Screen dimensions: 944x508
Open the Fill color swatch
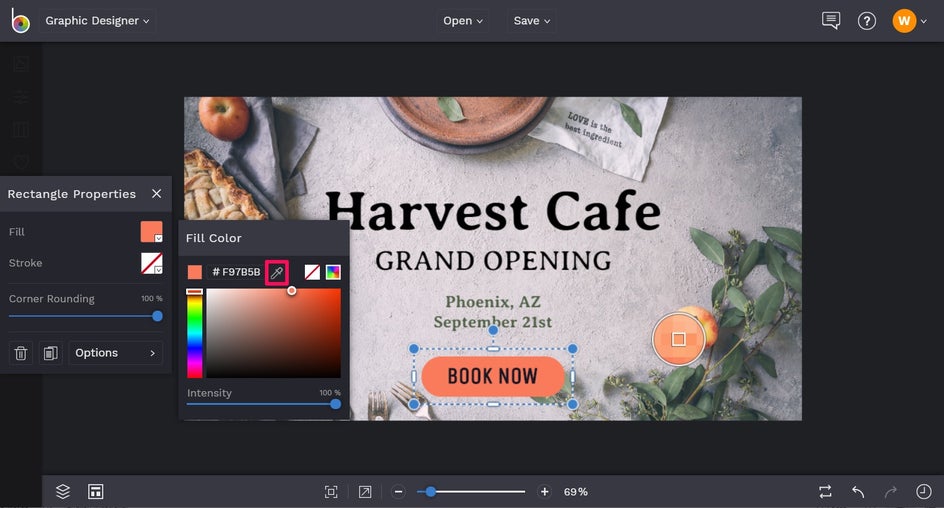(152, 232)
